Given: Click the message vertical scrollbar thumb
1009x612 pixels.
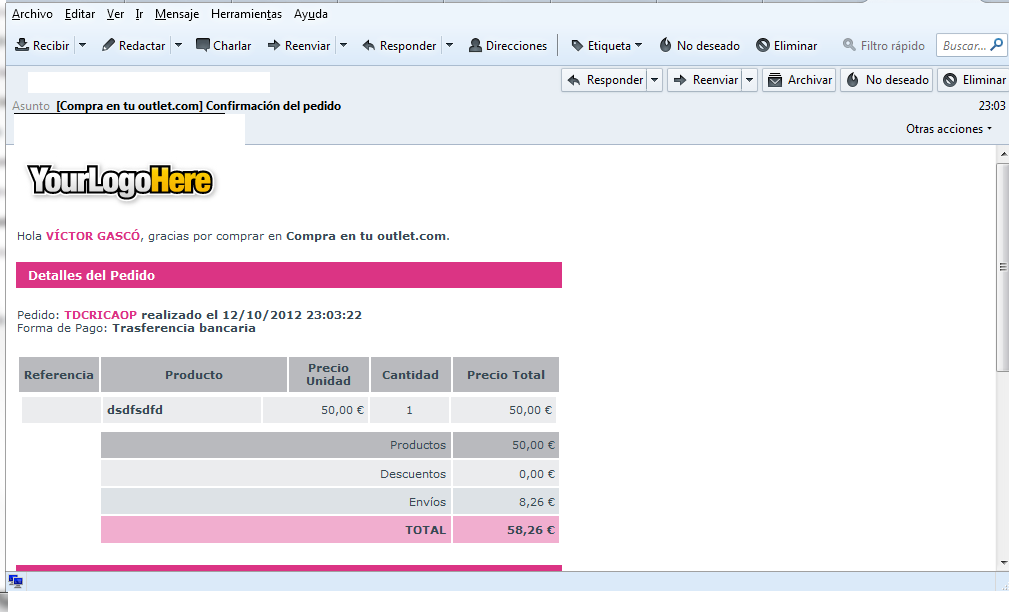Looking at the screenshot, I should (x=1002, y=265).
